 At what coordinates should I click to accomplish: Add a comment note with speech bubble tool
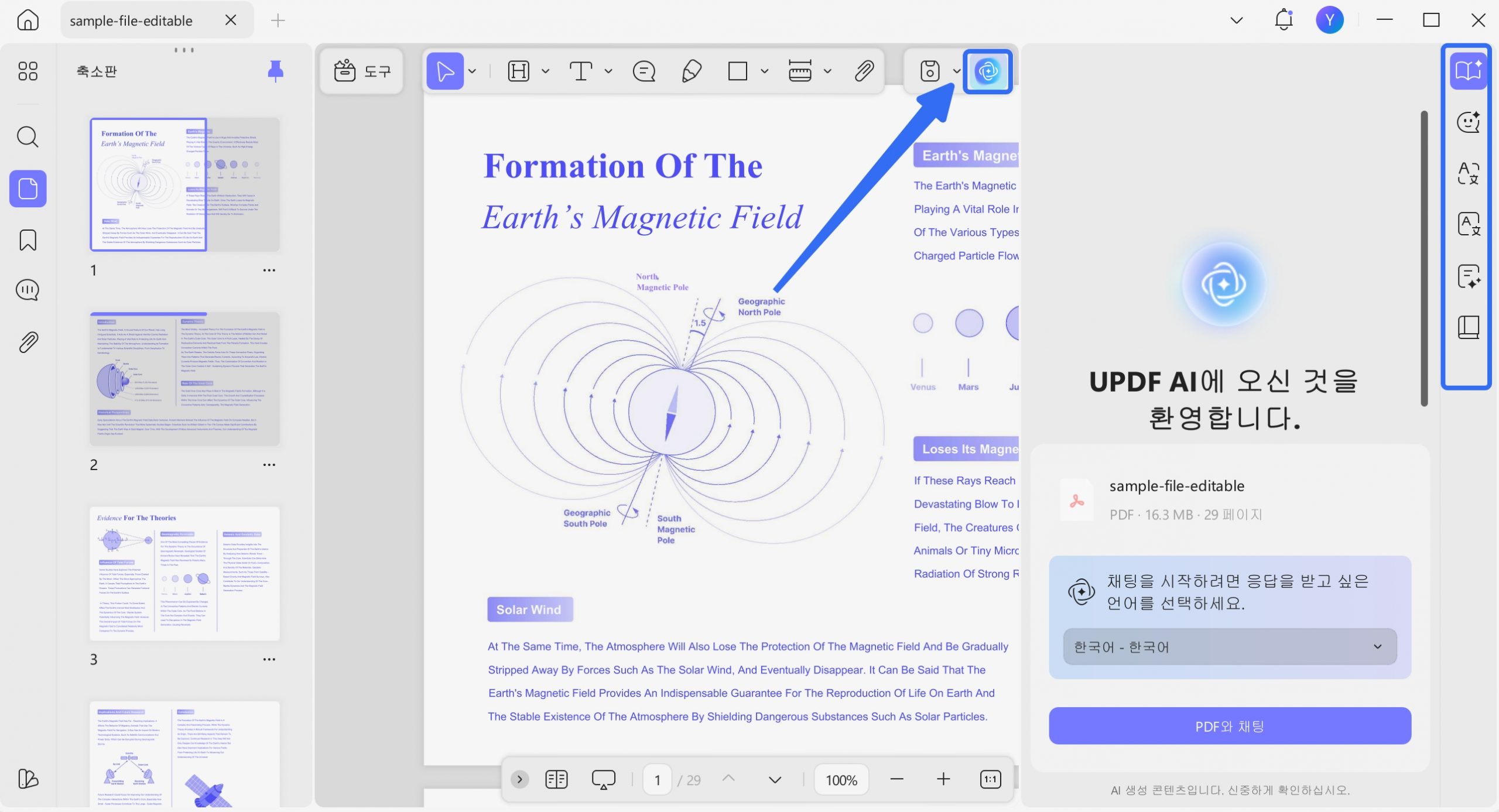point(644,71)
